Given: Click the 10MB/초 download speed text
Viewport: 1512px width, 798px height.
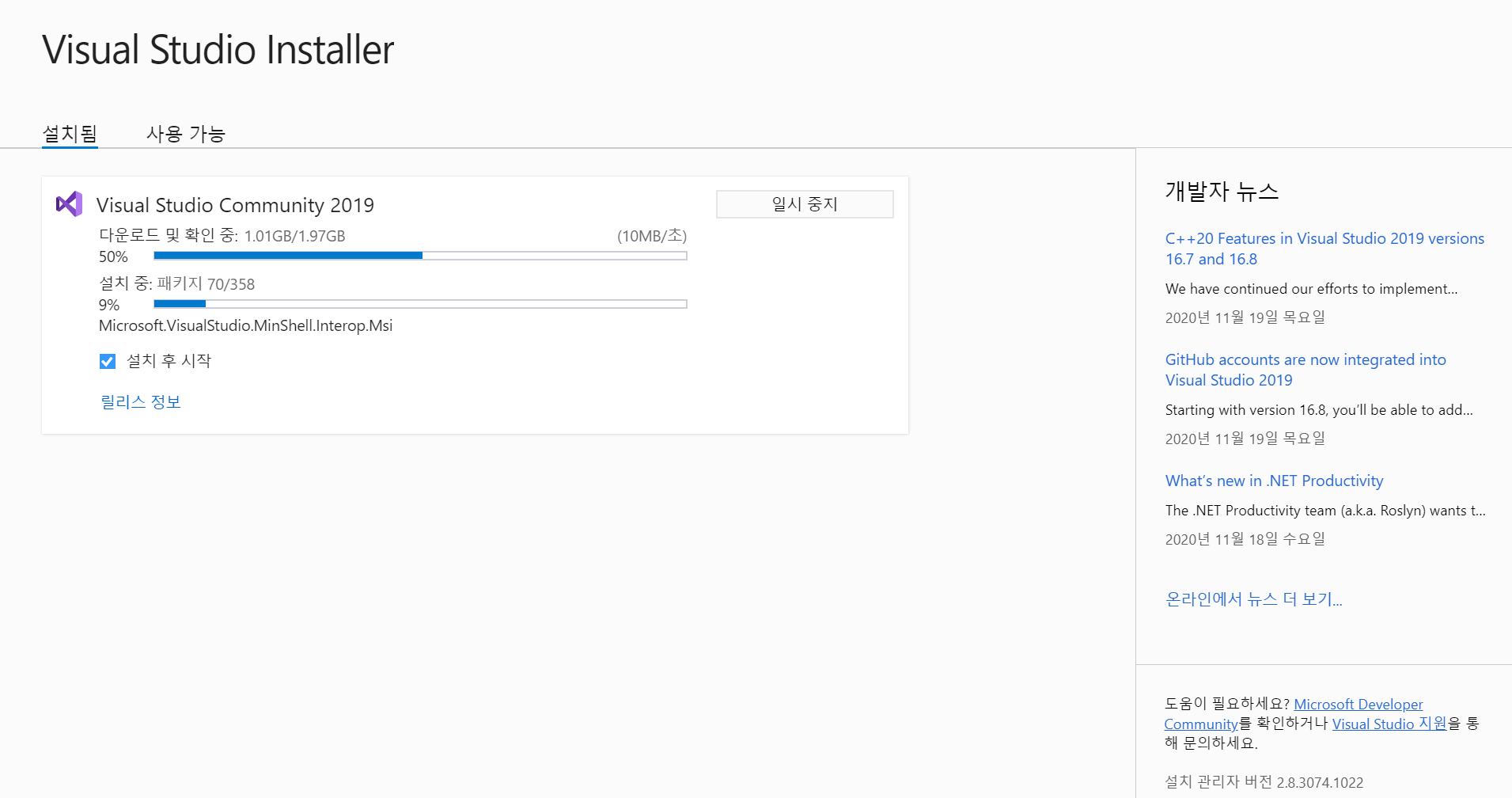Looking at the screenshot, I should pyautogui.click(x=651, y=236).
